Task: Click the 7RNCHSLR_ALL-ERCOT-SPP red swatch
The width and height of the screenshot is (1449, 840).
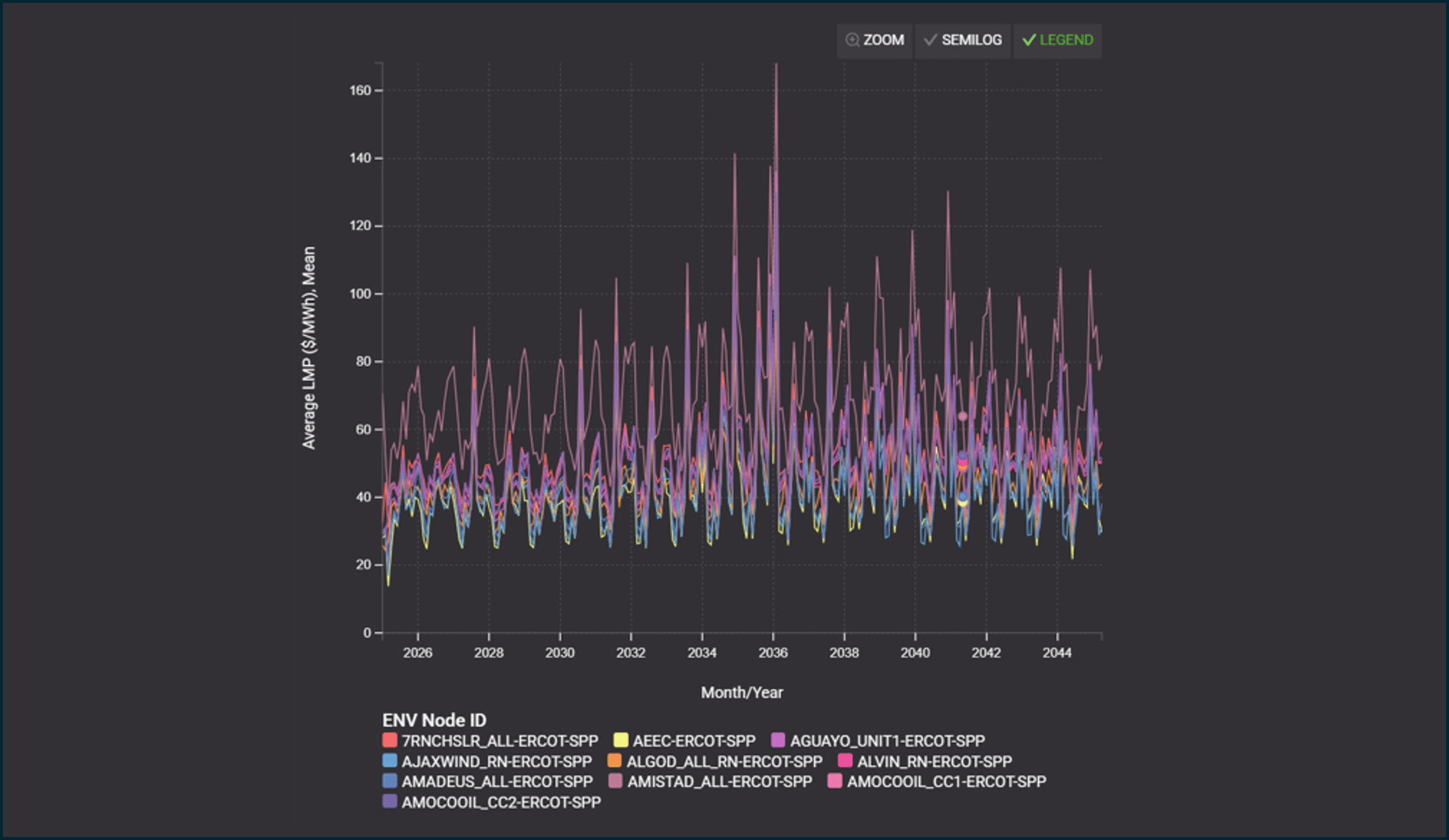Action: pos(389,740)
